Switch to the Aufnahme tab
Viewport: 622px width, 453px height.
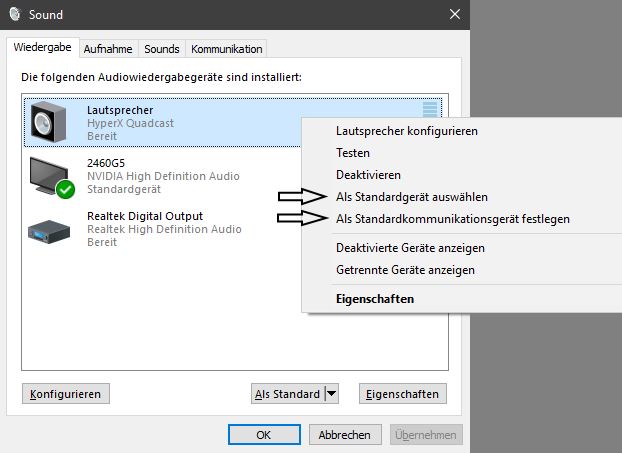click(x=108, y=49)
